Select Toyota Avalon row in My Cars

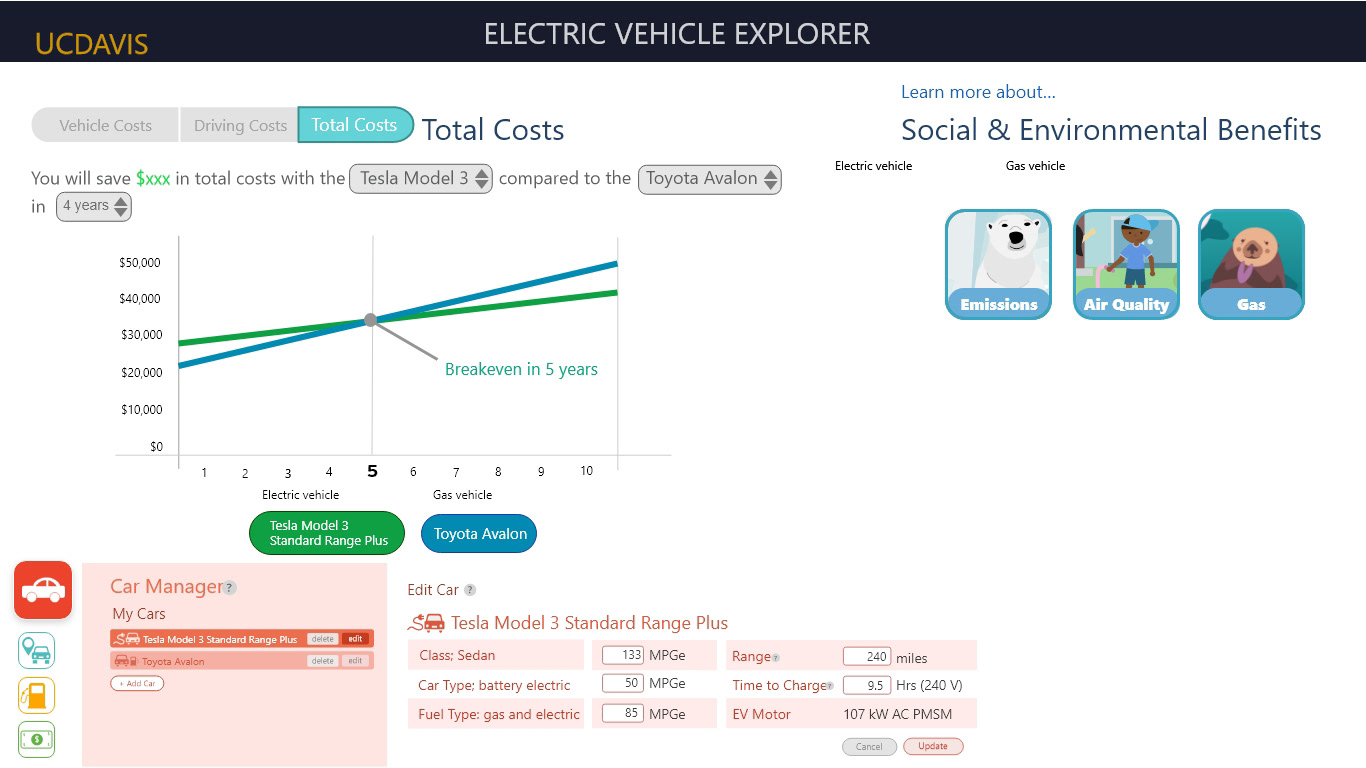point(241,661)
